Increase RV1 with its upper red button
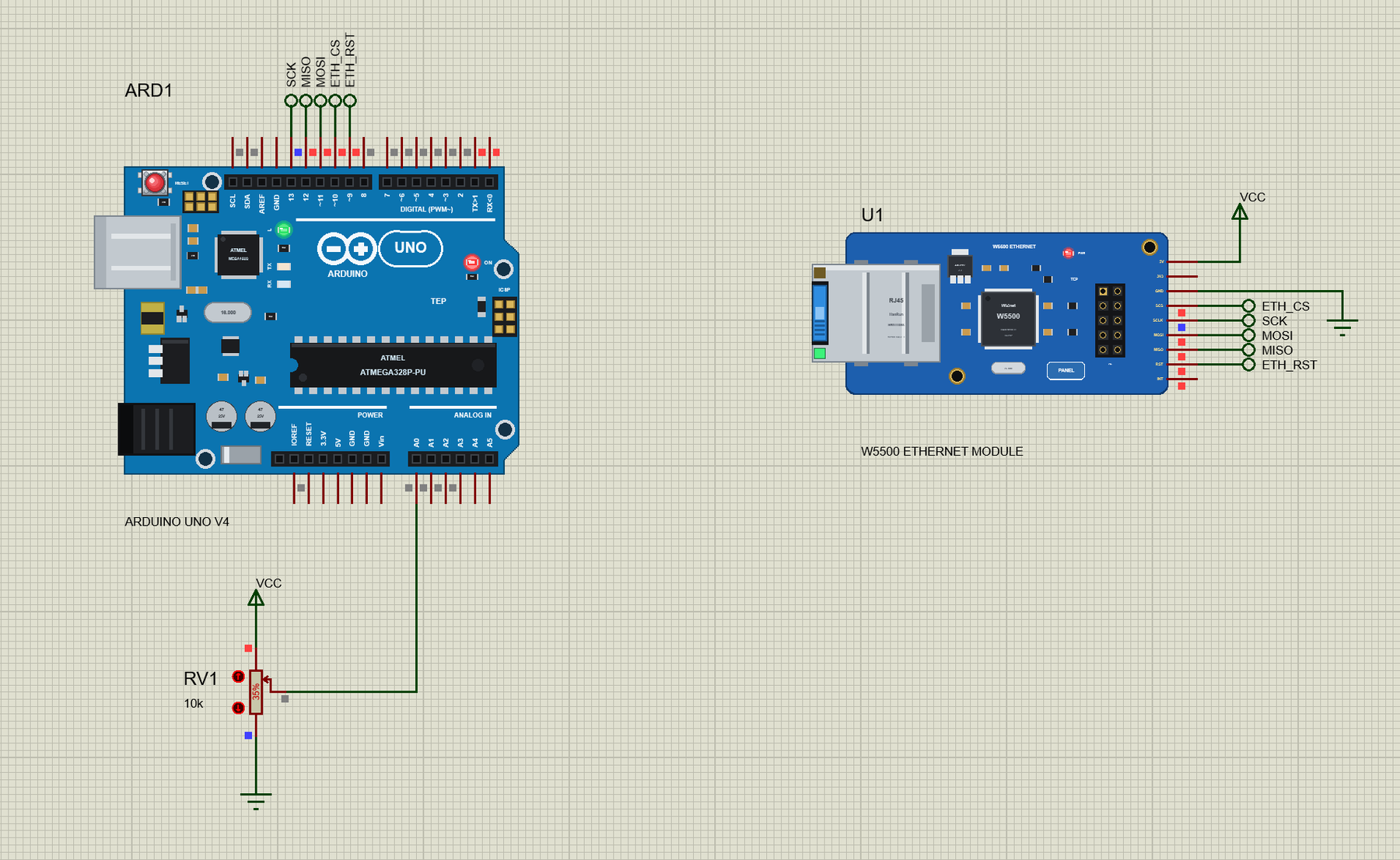The height and width of the screenshot is (860, 1400). (x=239, y=676)
